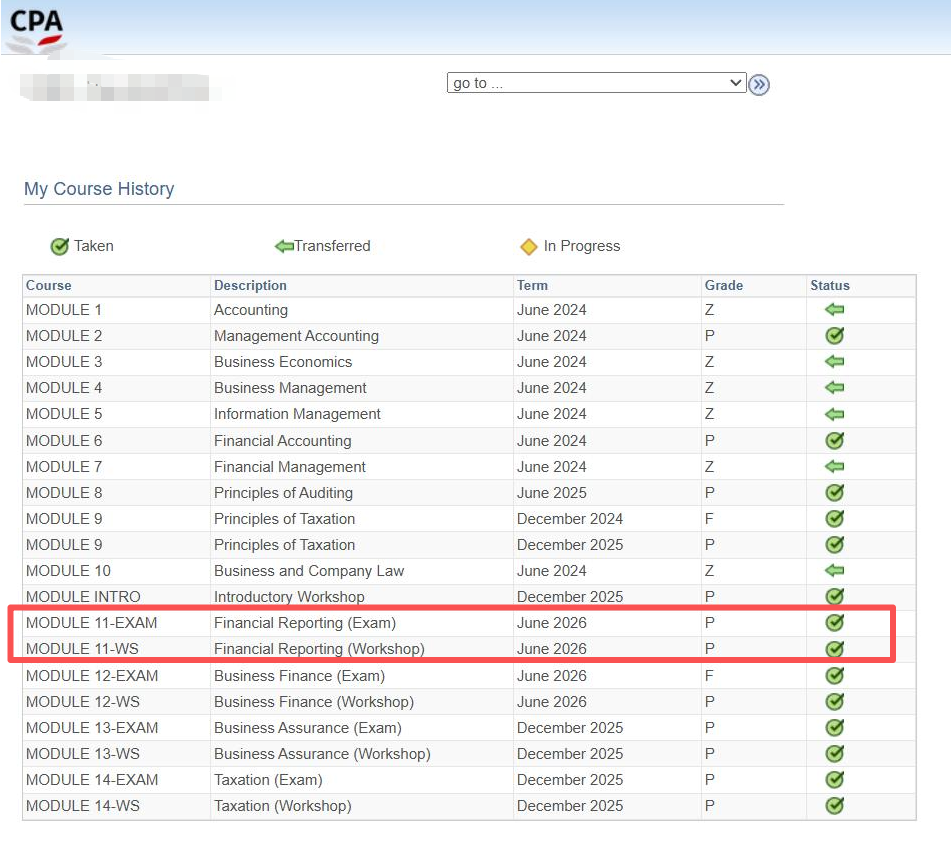Click the In Progress diamond icon
This screenshot has width=951, height=846.
tap(529, 247)
